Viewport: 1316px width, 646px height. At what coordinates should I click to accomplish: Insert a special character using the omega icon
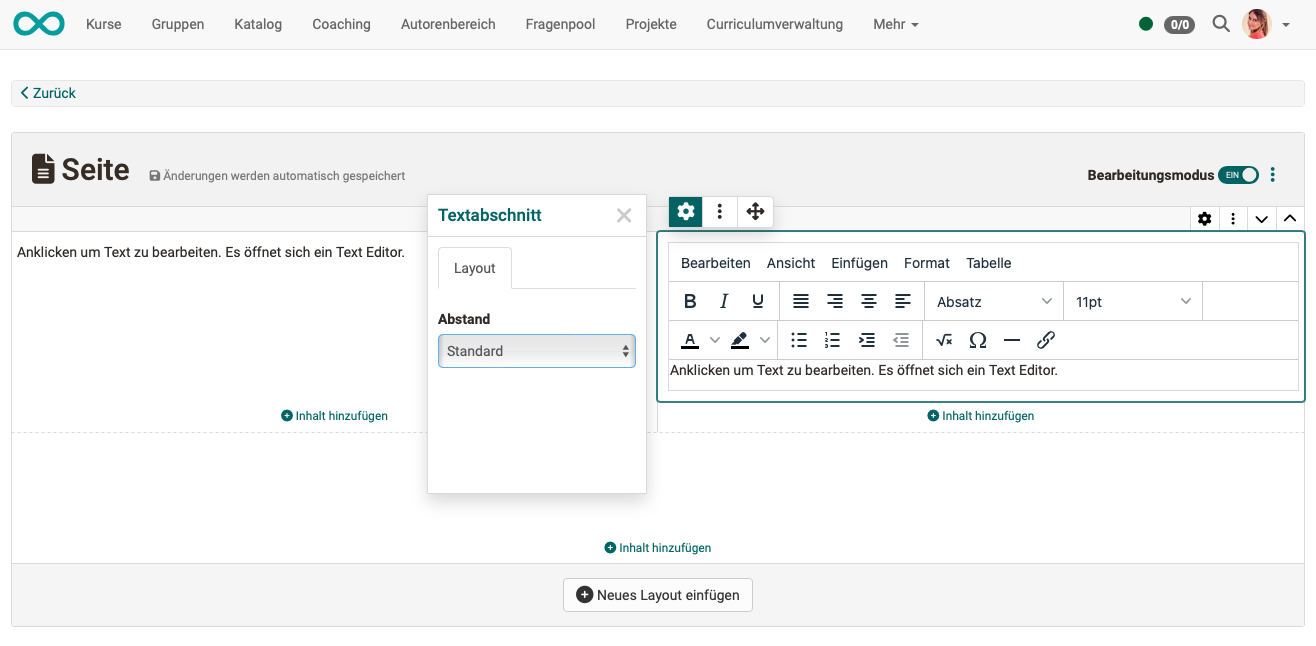(978, 340)
